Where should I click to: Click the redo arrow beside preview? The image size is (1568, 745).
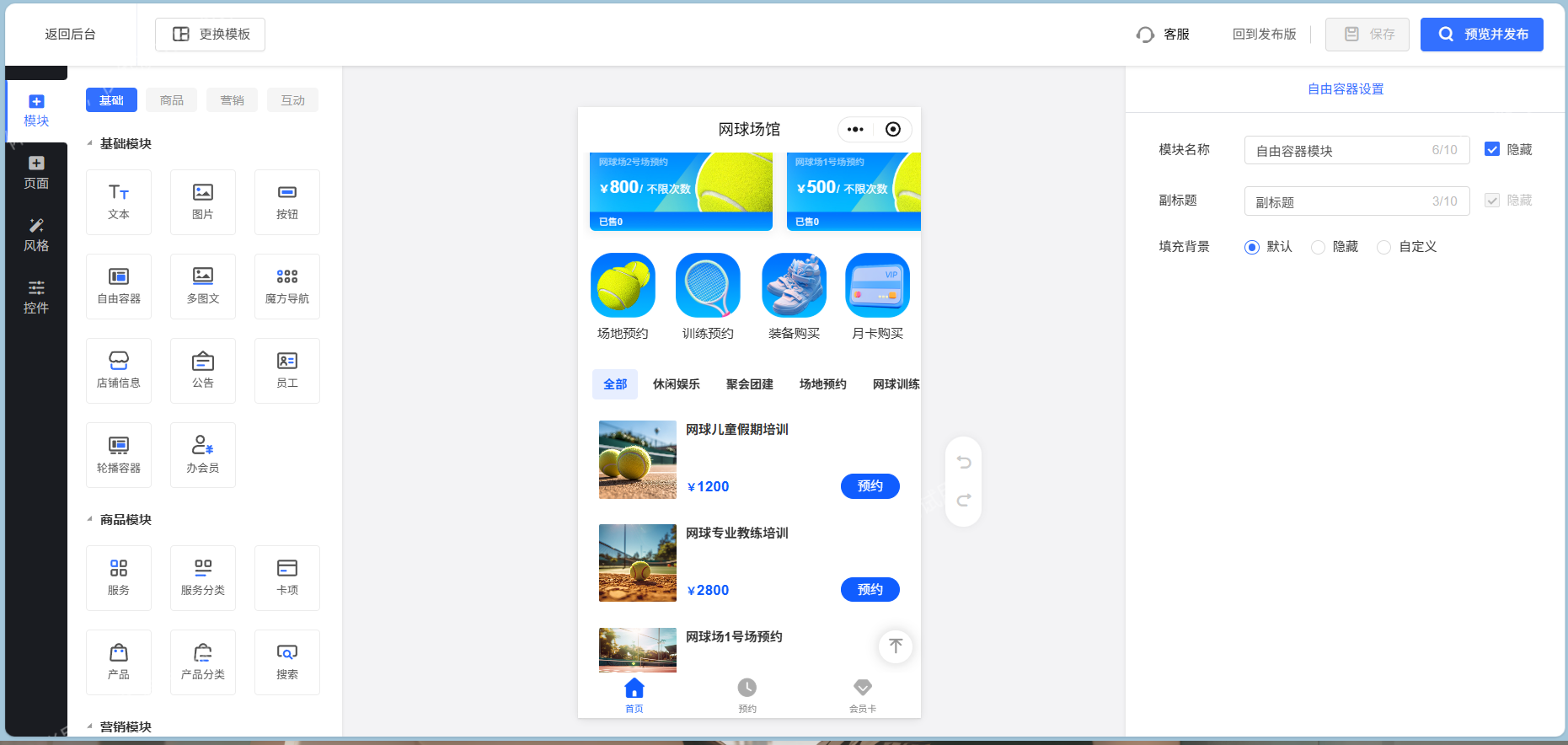pos(964,500)
